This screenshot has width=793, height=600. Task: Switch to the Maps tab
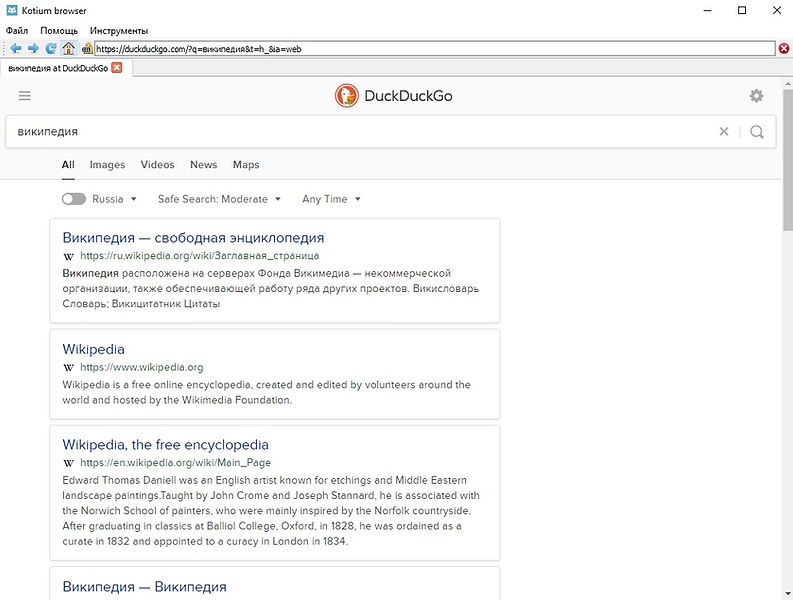pos(246,164)
